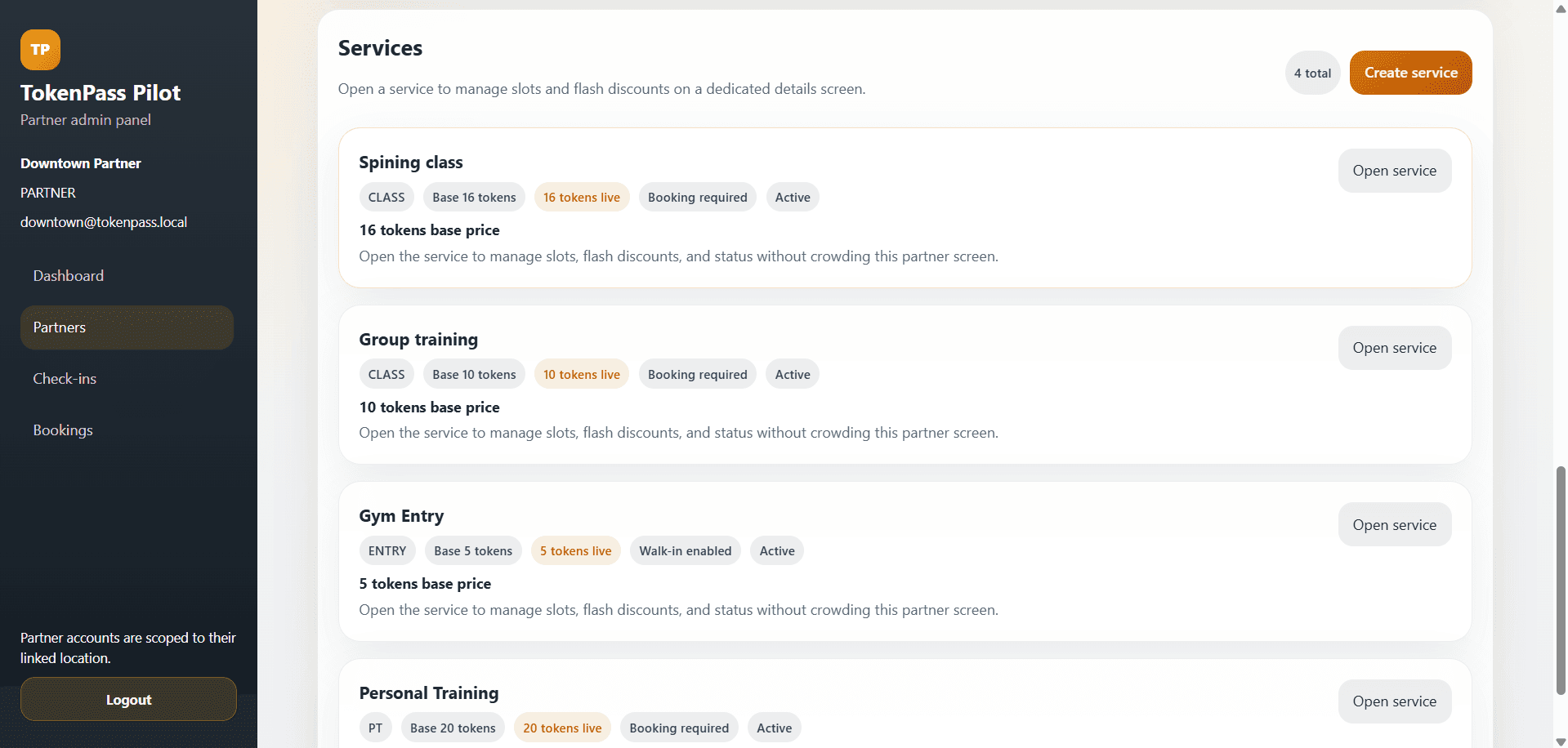Click the Logout button

tap(127, 699)
